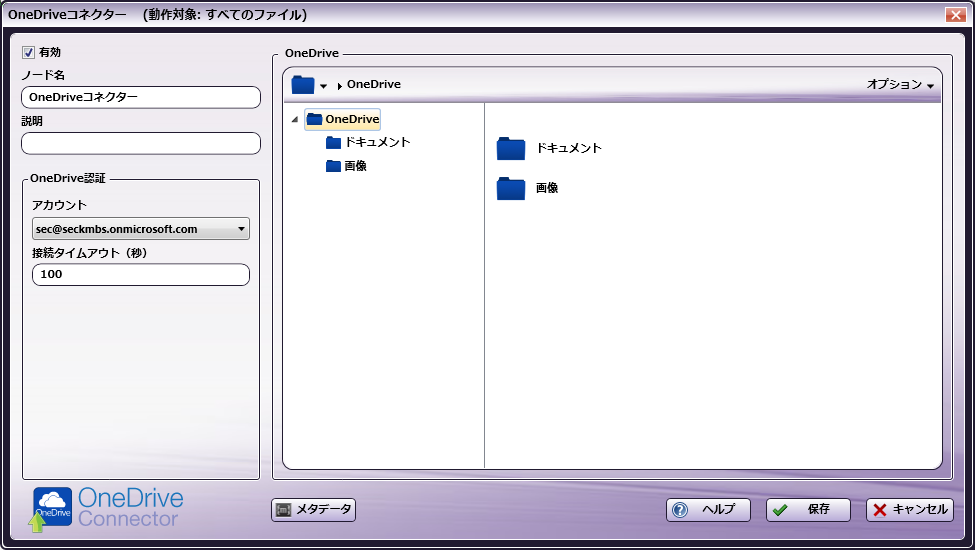Click the OneDrive Connector cloud logo
Viewport: 976px width, 550px height.
click(x=52, y=508)
